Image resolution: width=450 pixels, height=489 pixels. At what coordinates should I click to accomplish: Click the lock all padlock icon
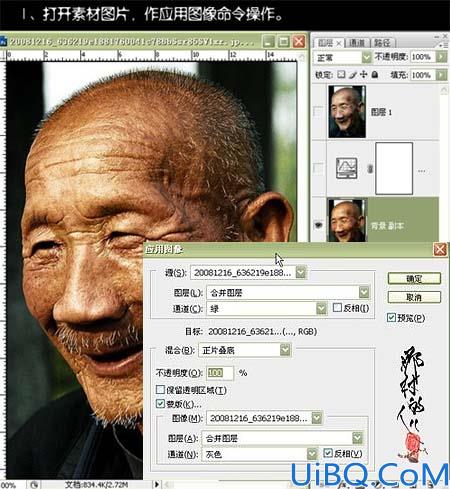(x=375, y=74)
